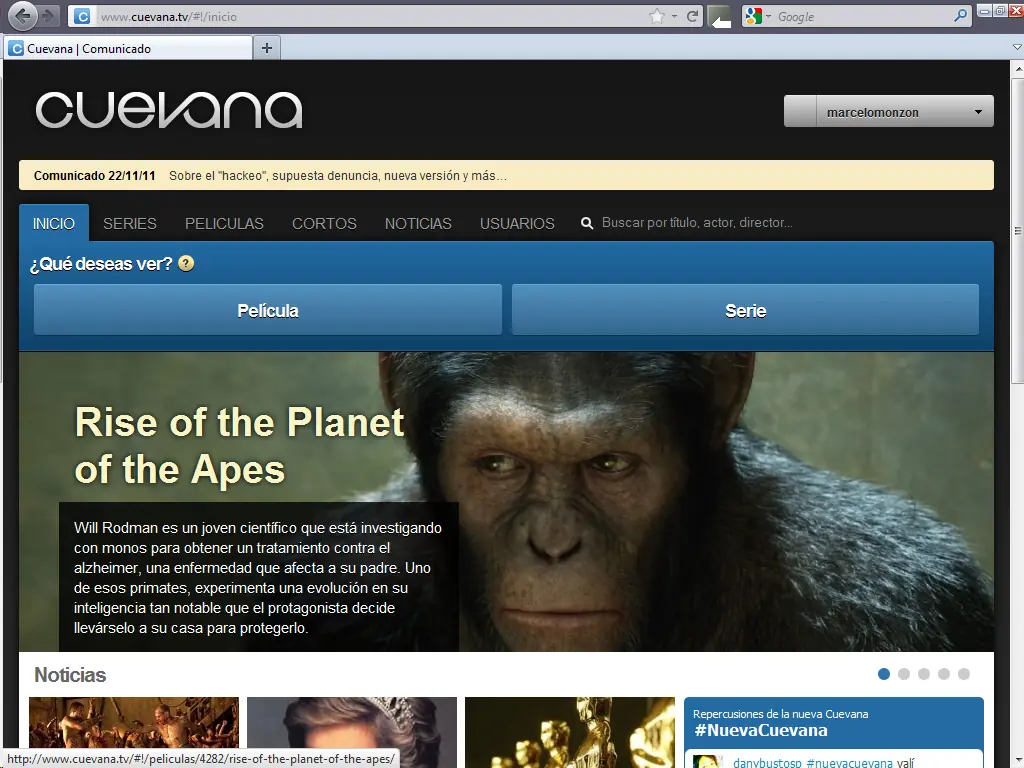Open Rise of the Planet of the Apes title

[x=239, y=445]
